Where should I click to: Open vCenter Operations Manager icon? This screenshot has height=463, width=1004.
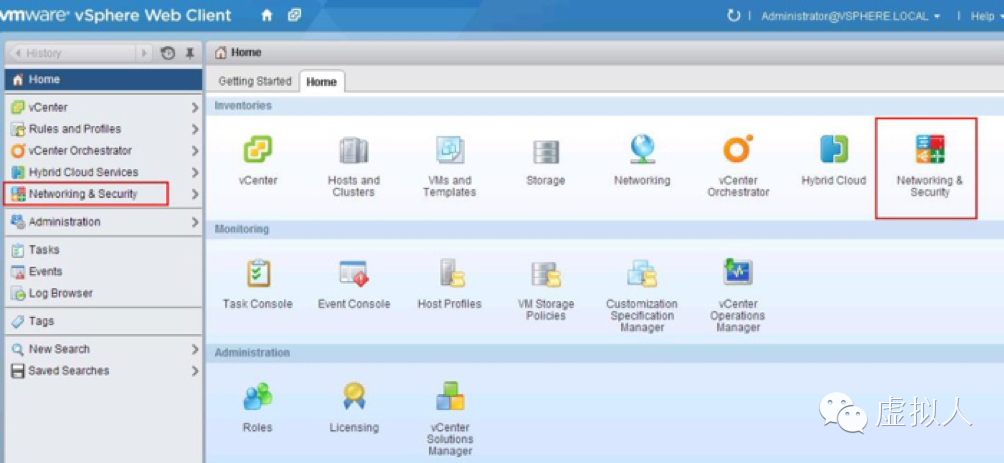tap(738, 272)
